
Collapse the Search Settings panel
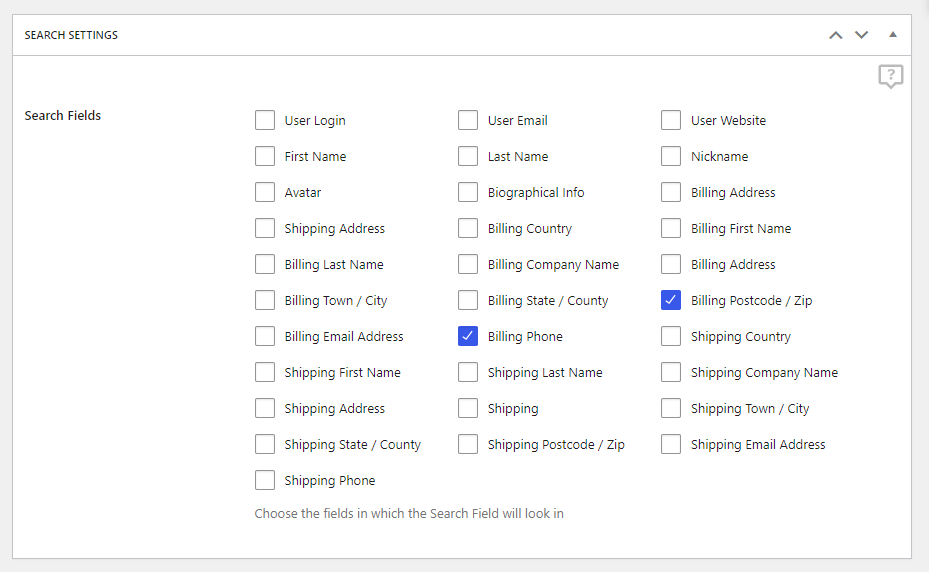click(x=893, y=35)
